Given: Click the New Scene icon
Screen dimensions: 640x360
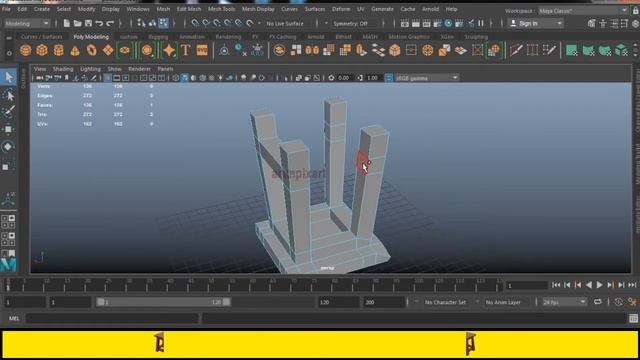Looking at the screenshot, I should point(67,23).
